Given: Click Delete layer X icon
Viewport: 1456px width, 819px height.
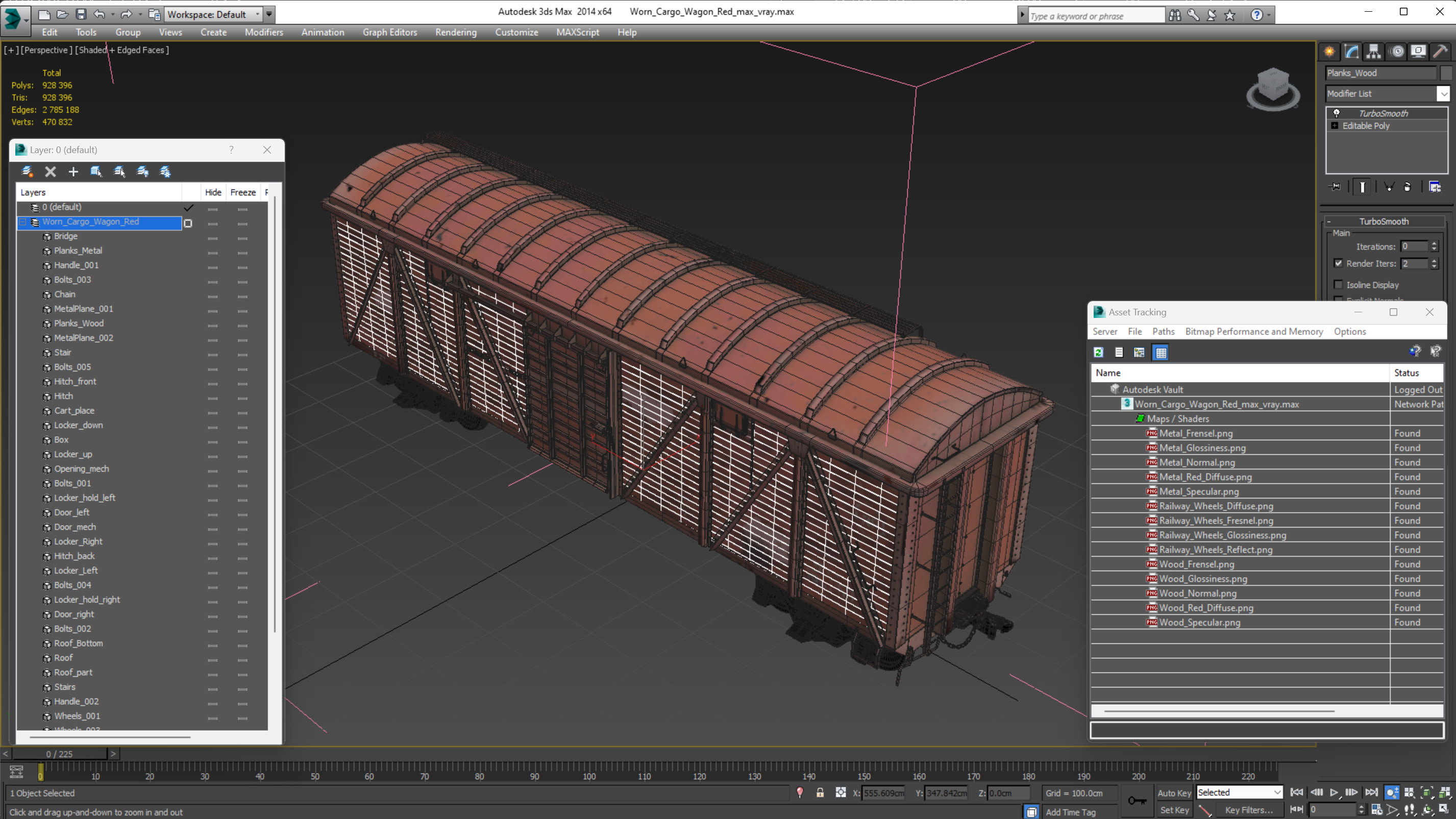Looking at the screenshot, I should click(51, 171).
